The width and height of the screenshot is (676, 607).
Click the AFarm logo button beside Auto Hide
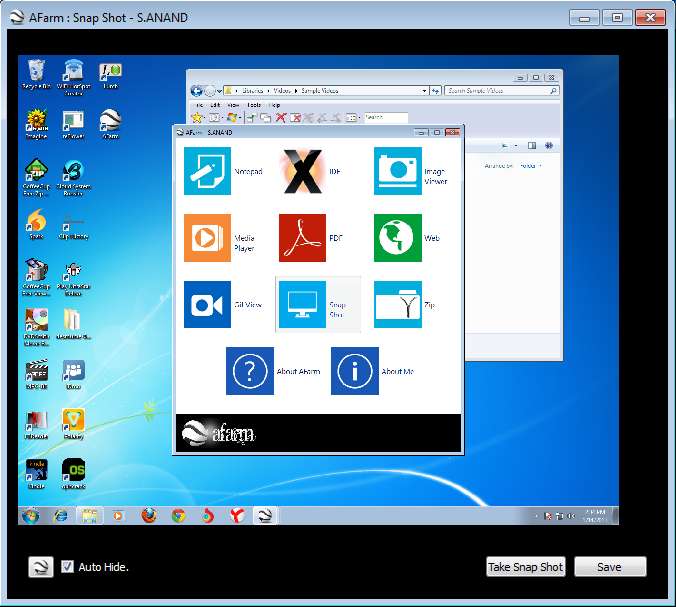click(x=41, y=566)
